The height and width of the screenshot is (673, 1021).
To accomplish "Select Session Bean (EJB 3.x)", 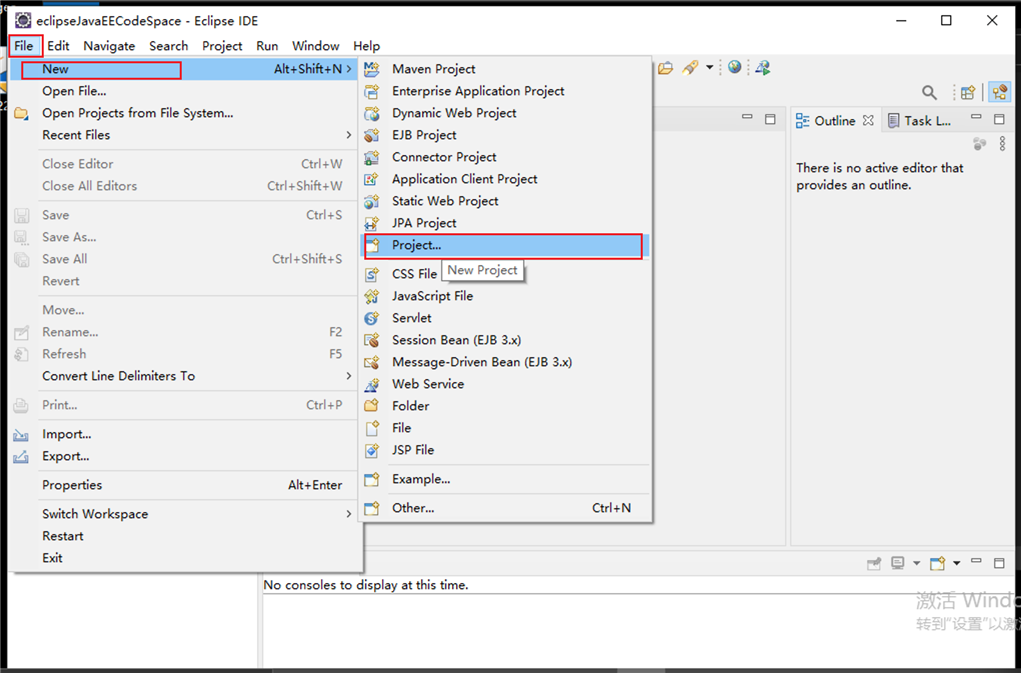I will tap(505, 340).
